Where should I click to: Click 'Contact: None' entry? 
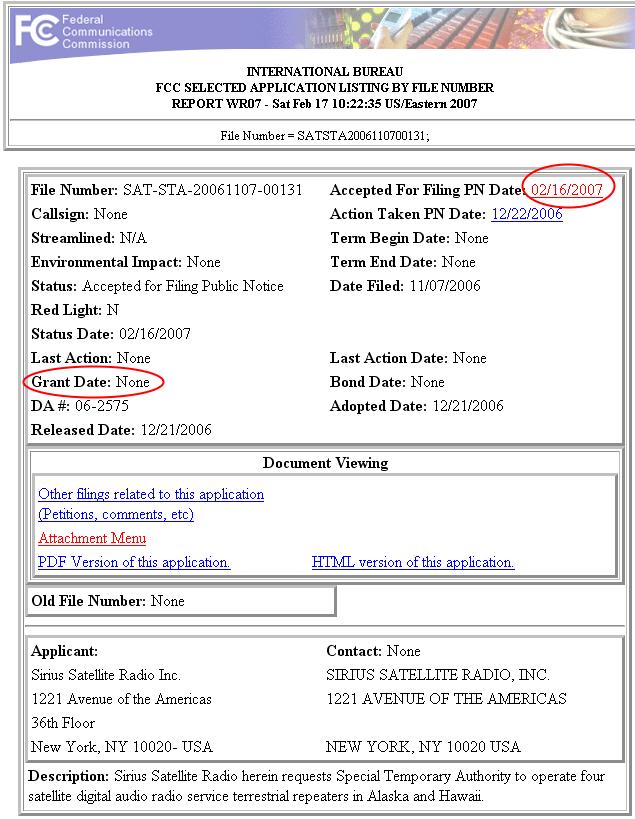tap(373, 651)
